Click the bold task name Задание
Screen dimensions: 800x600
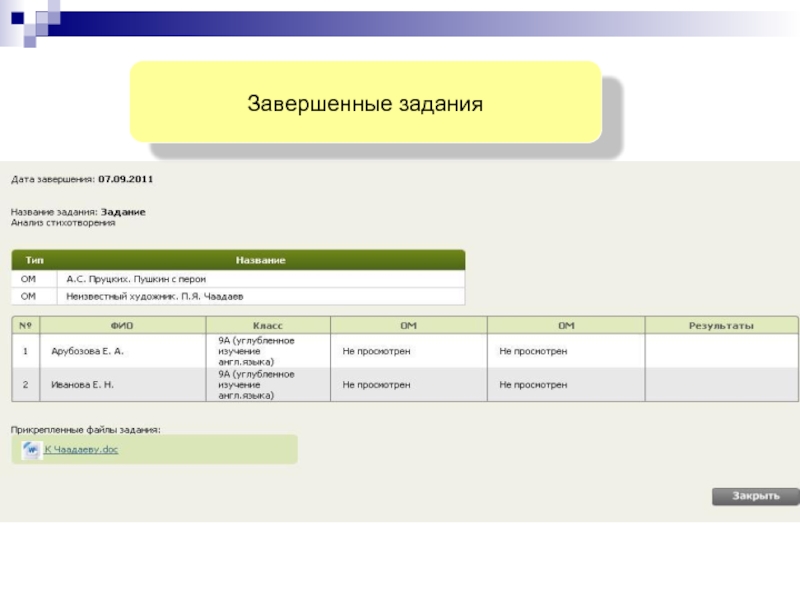tap(123, 212)
